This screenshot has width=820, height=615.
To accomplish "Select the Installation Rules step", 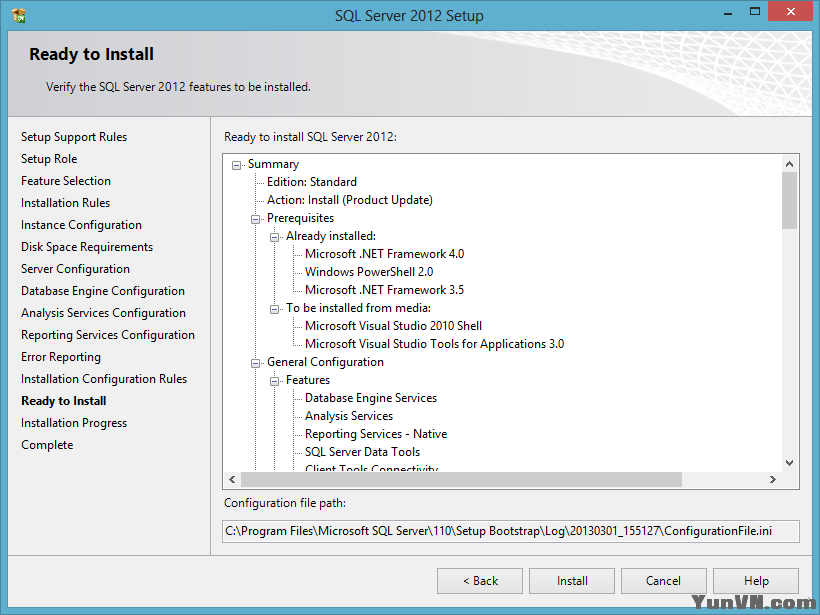I will point(65,203).
